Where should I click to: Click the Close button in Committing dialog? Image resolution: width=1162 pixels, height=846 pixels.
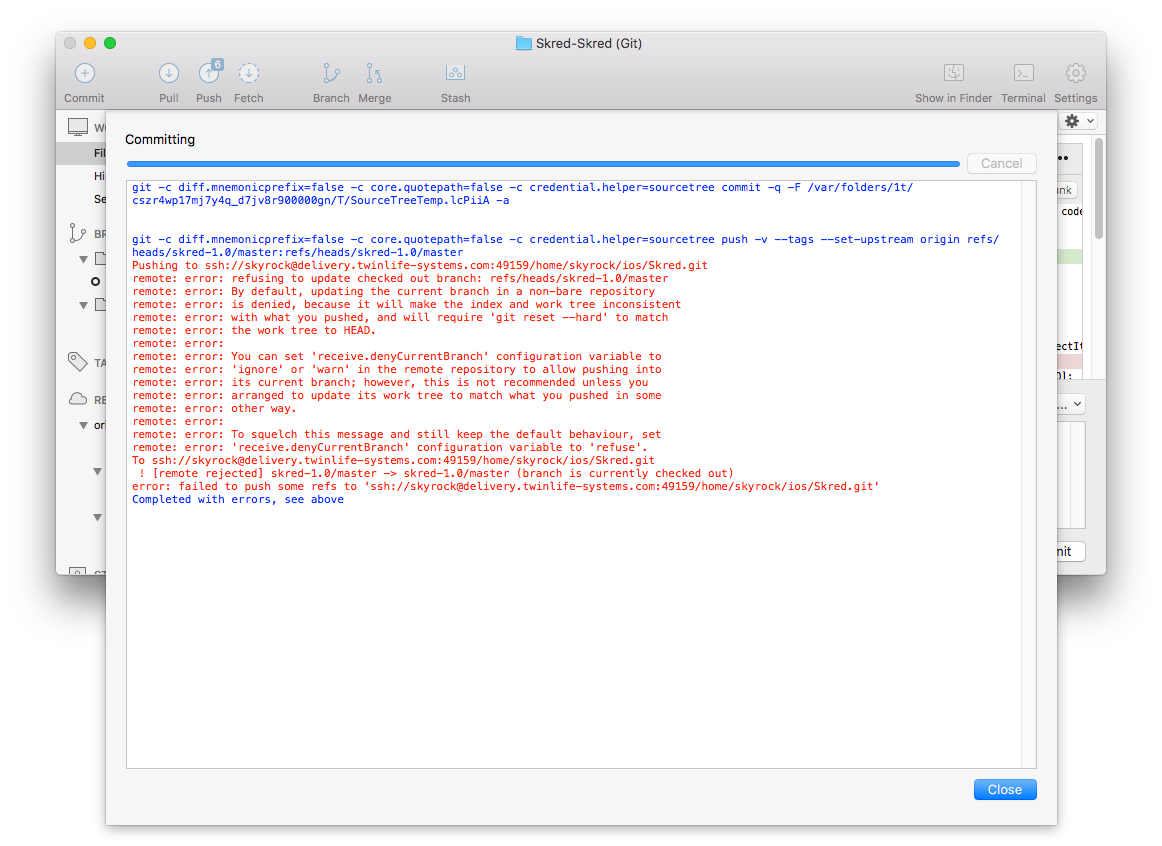tap(1005, 790)
